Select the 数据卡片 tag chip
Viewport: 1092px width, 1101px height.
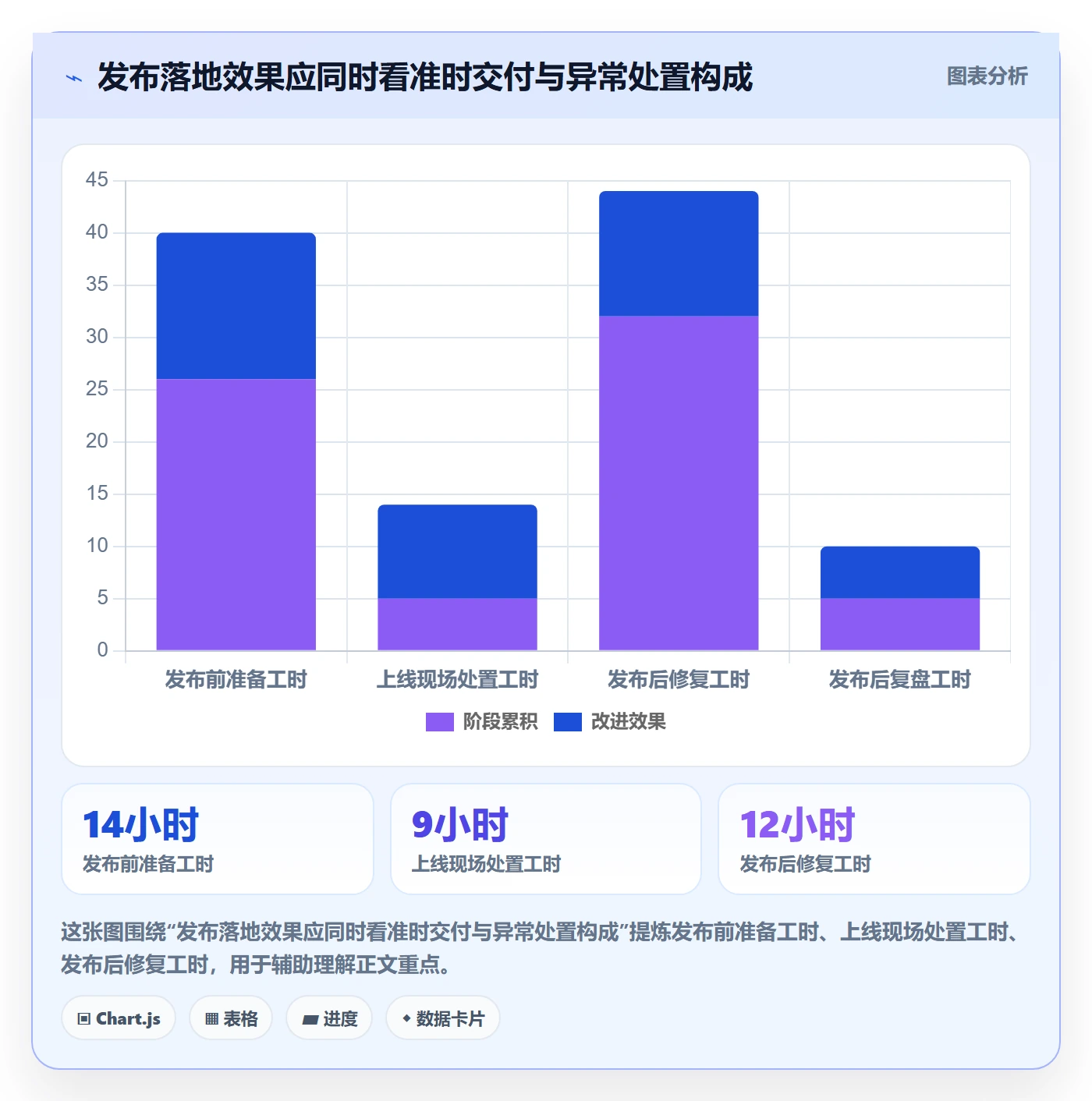[442, 1018]
